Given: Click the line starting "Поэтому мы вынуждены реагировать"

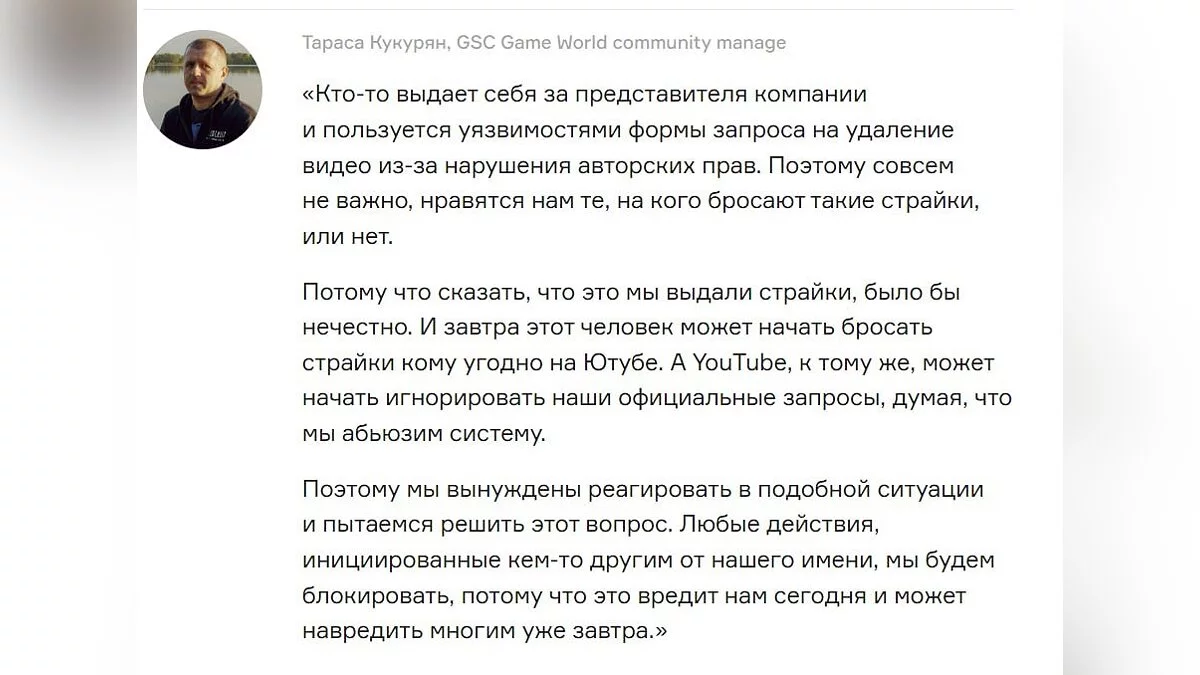Looking at the screenshot, I should pos(642,490).
